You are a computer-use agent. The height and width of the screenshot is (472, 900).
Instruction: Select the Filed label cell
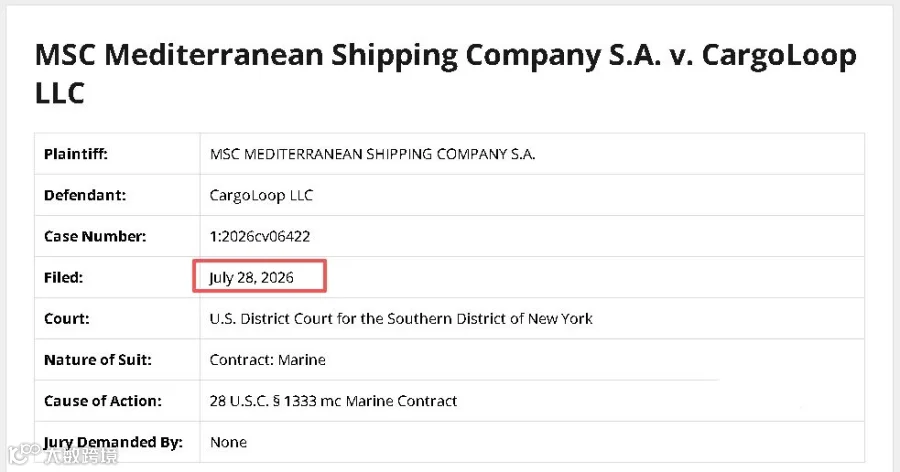[117, 277]
